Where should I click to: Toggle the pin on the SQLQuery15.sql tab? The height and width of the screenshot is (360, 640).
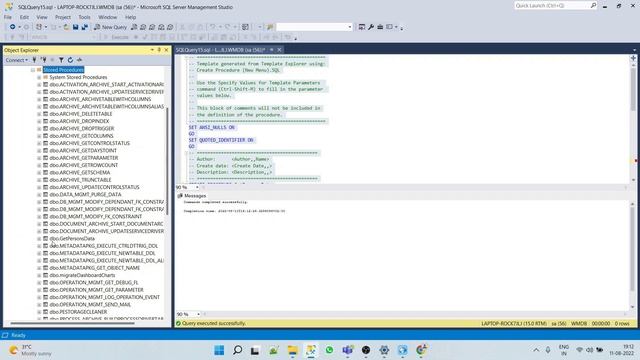pos(271,50)
